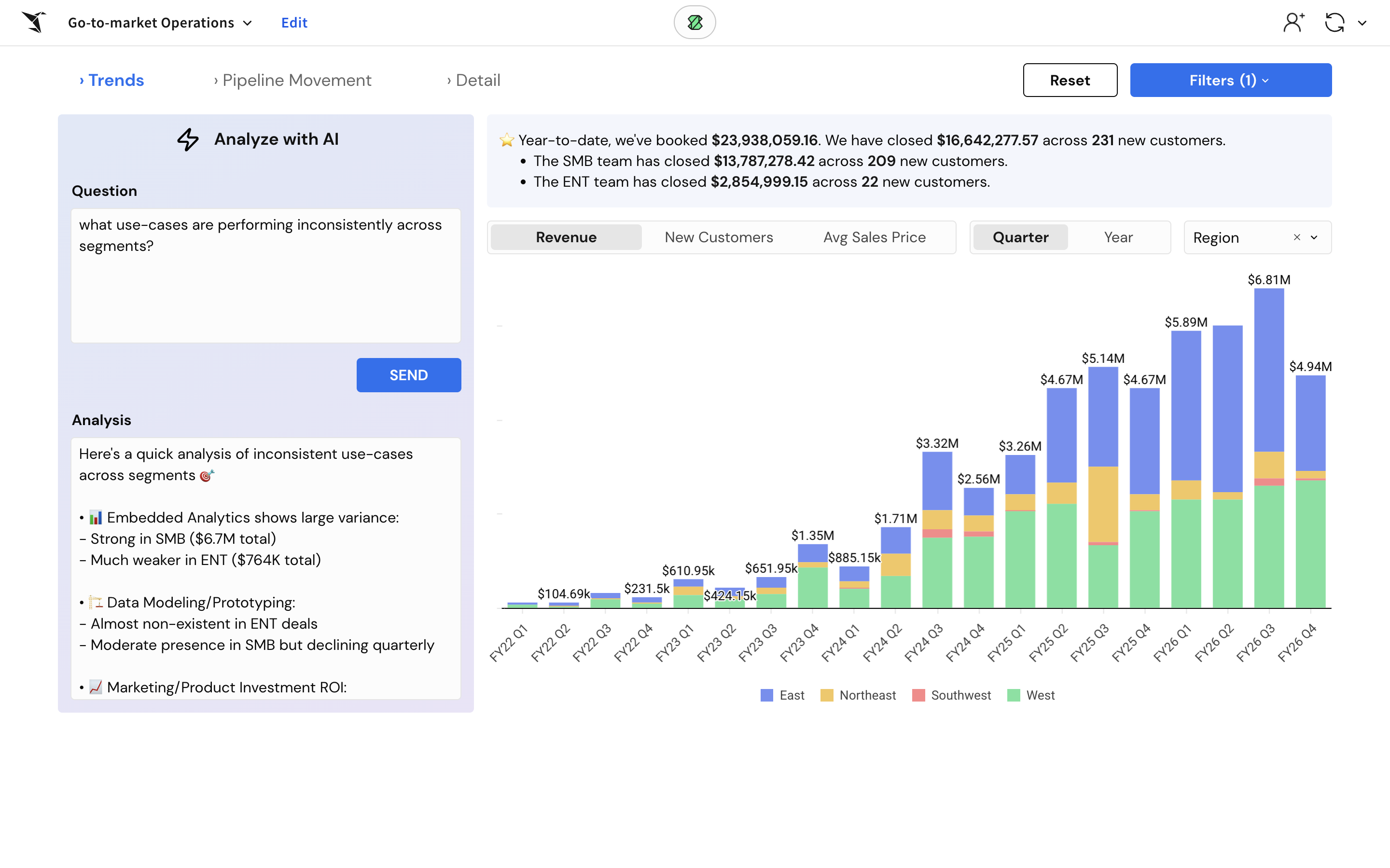Expand the refresh options chevron
The height and width of the screenshot is (868, 1390).
(1362, 23)
